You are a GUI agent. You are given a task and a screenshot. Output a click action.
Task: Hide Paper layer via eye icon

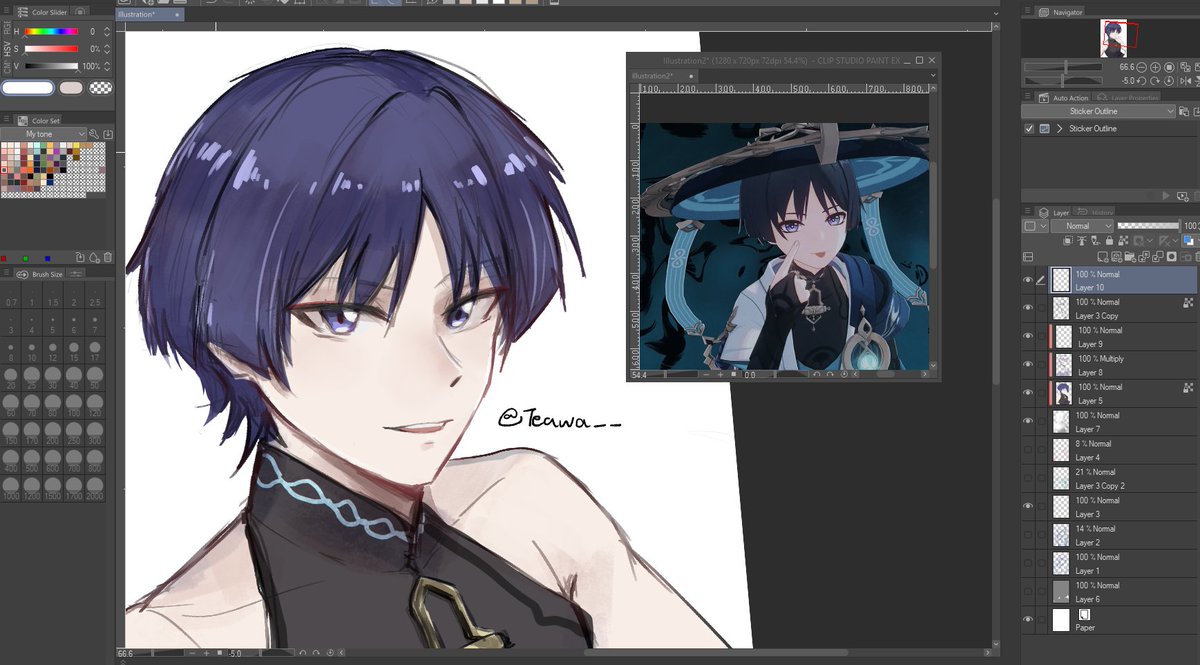pyautogui.click(x=1027, y=620)
